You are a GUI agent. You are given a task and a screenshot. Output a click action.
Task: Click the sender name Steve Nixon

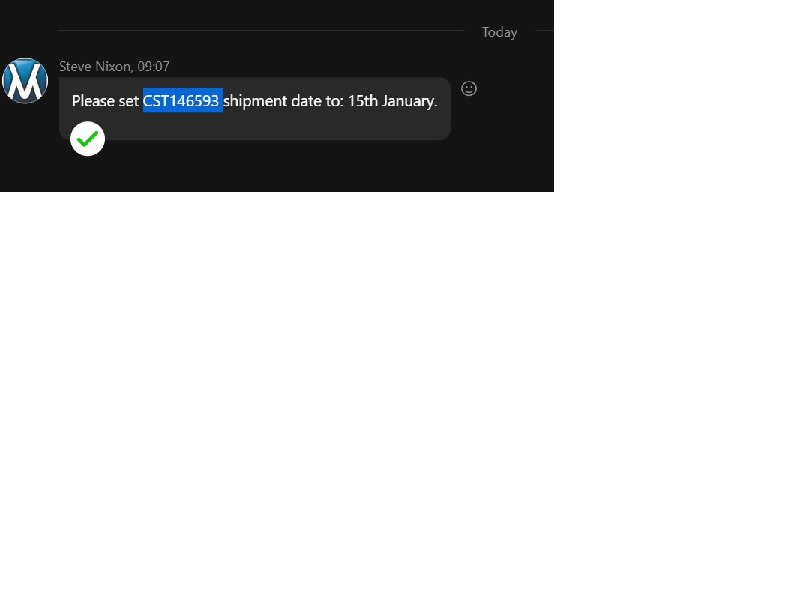95,66
